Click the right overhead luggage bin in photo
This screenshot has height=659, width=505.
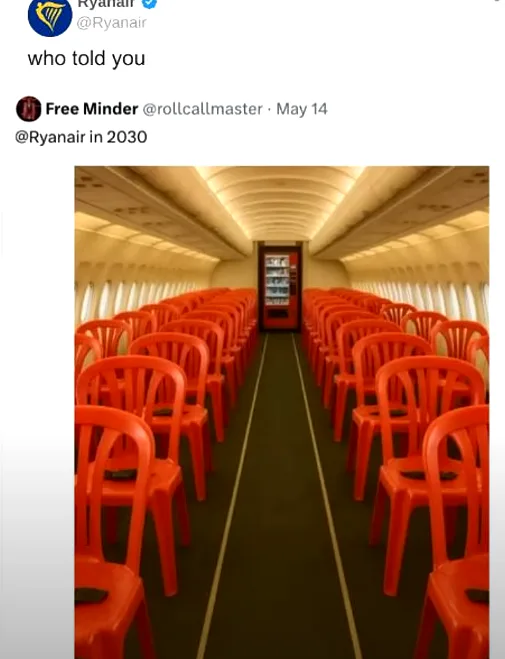(403, 210)
